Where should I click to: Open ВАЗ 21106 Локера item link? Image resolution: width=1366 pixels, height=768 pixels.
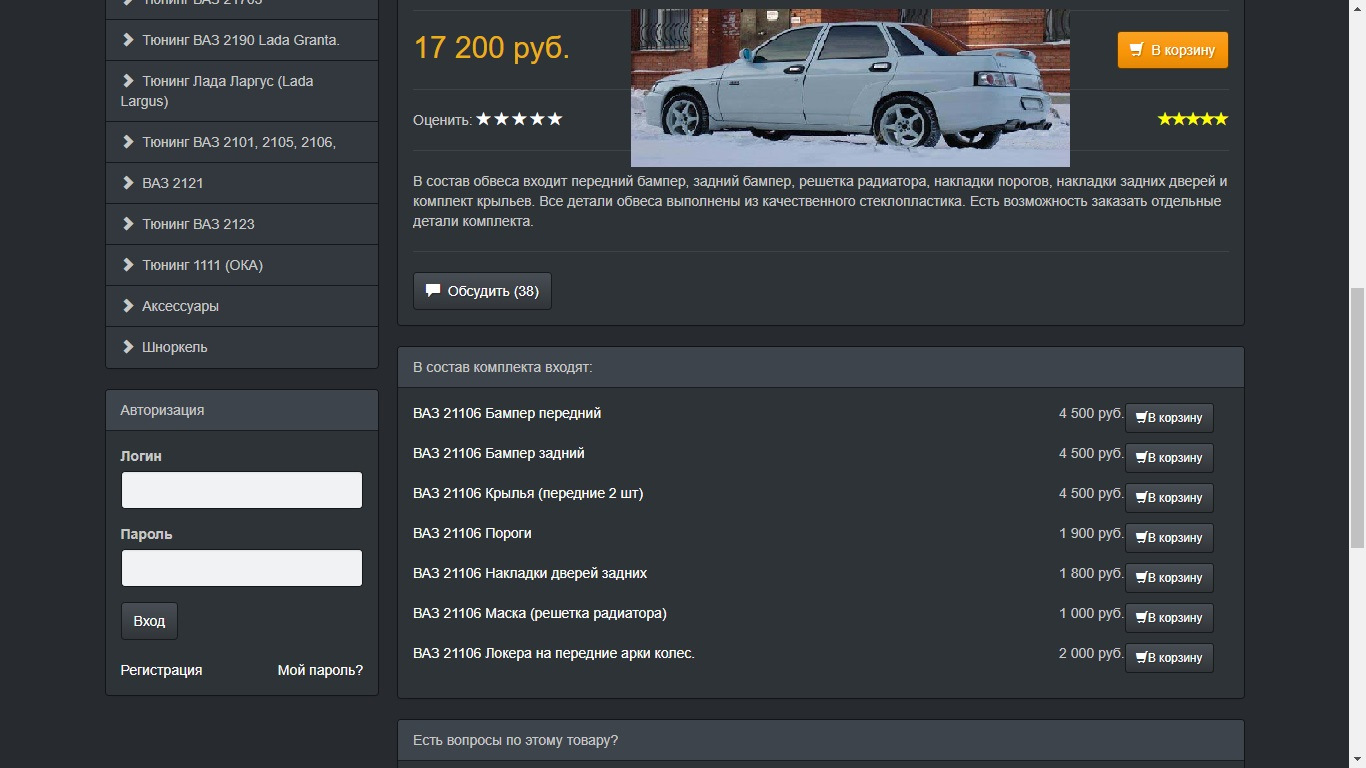pos(554,653)
